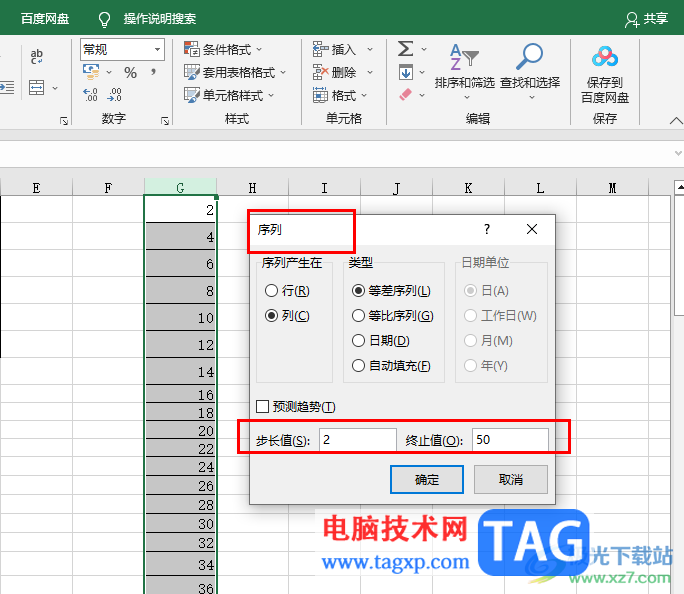Expand the formula bar arrow
This screenshot has height=594, width=684.
[678, 154]
